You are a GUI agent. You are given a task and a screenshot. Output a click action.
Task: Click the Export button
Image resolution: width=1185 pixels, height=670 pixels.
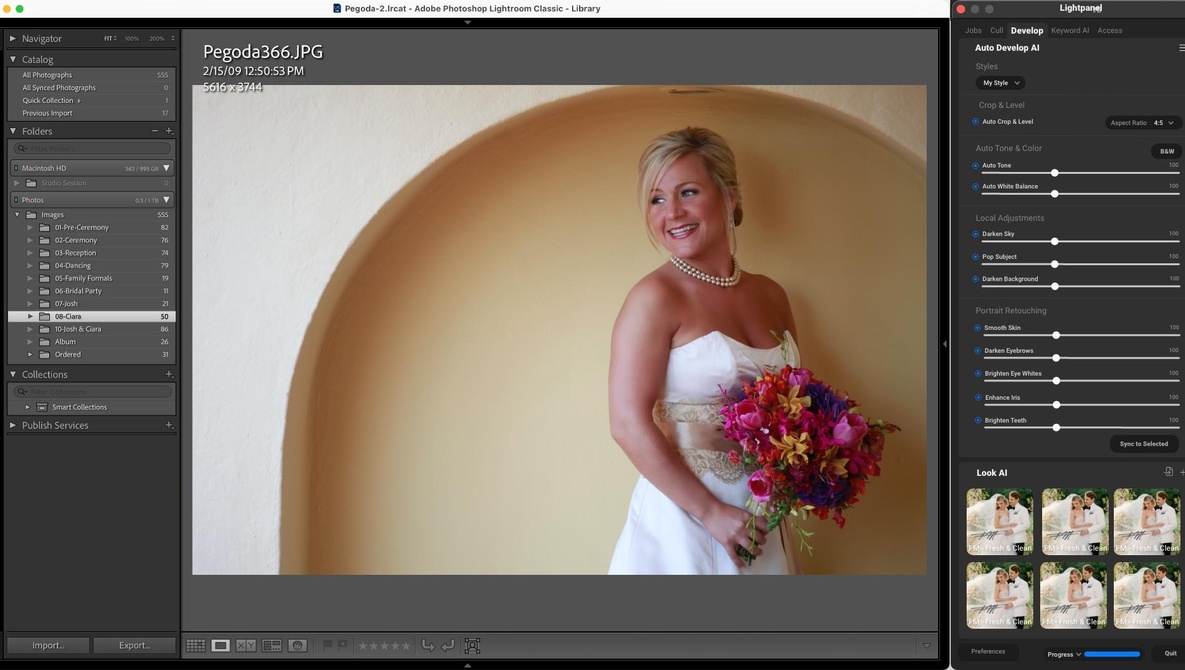click(x=134, y=645)
